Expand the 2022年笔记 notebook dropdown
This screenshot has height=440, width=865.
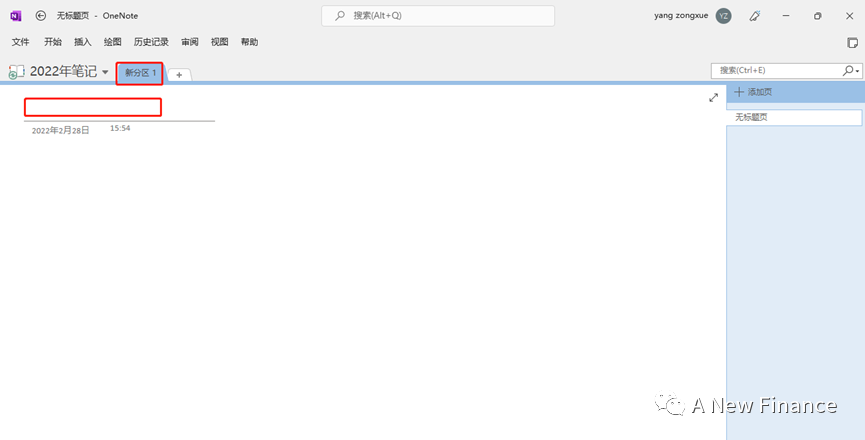105,72
